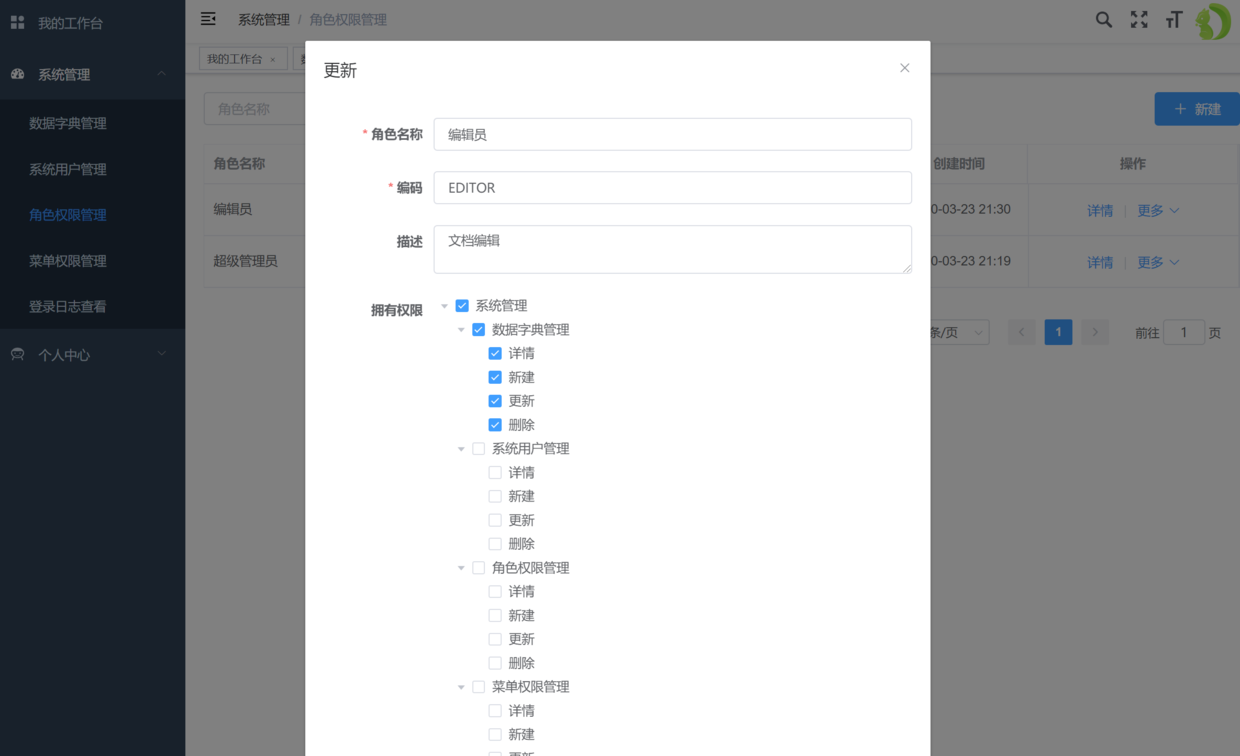This screenshot has height=756, width=1240.
Task: Click inside the 描述 text area
Action: click(x=672, y=249)
